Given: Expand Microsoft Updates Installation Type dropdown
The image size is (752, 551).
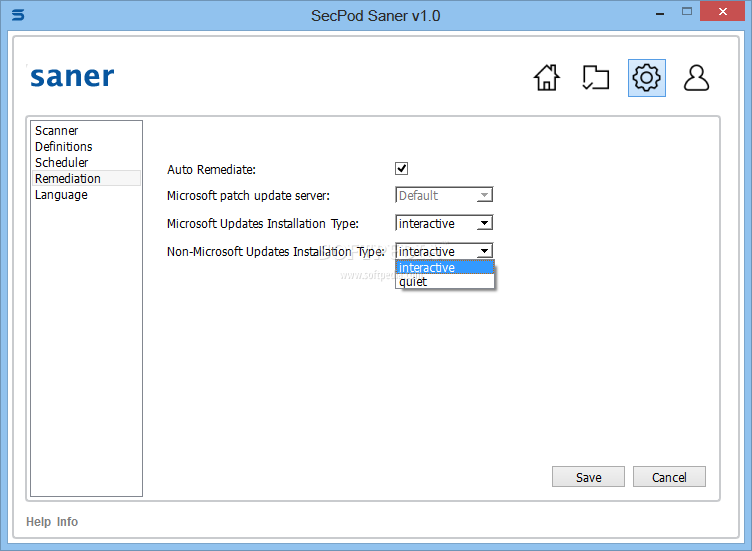Looking at the screenshot, I should (x=444, y=223).
